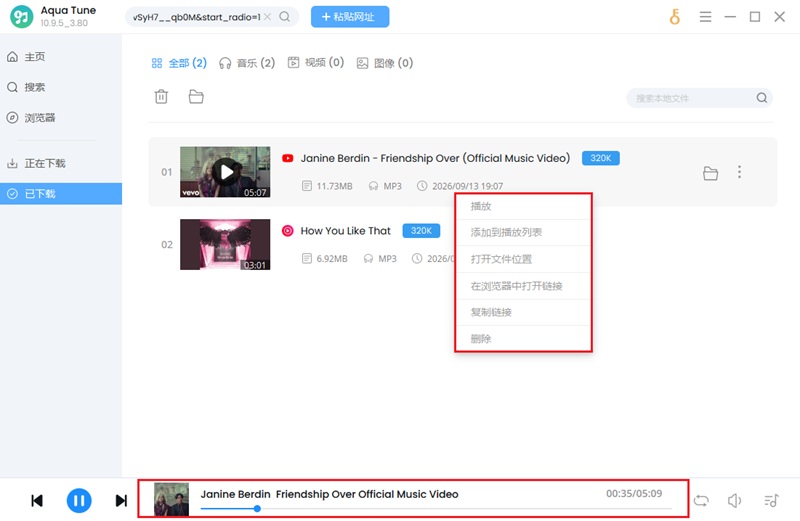
Task: Click the 粘贴网址 paste URL button
Action: 350,17
